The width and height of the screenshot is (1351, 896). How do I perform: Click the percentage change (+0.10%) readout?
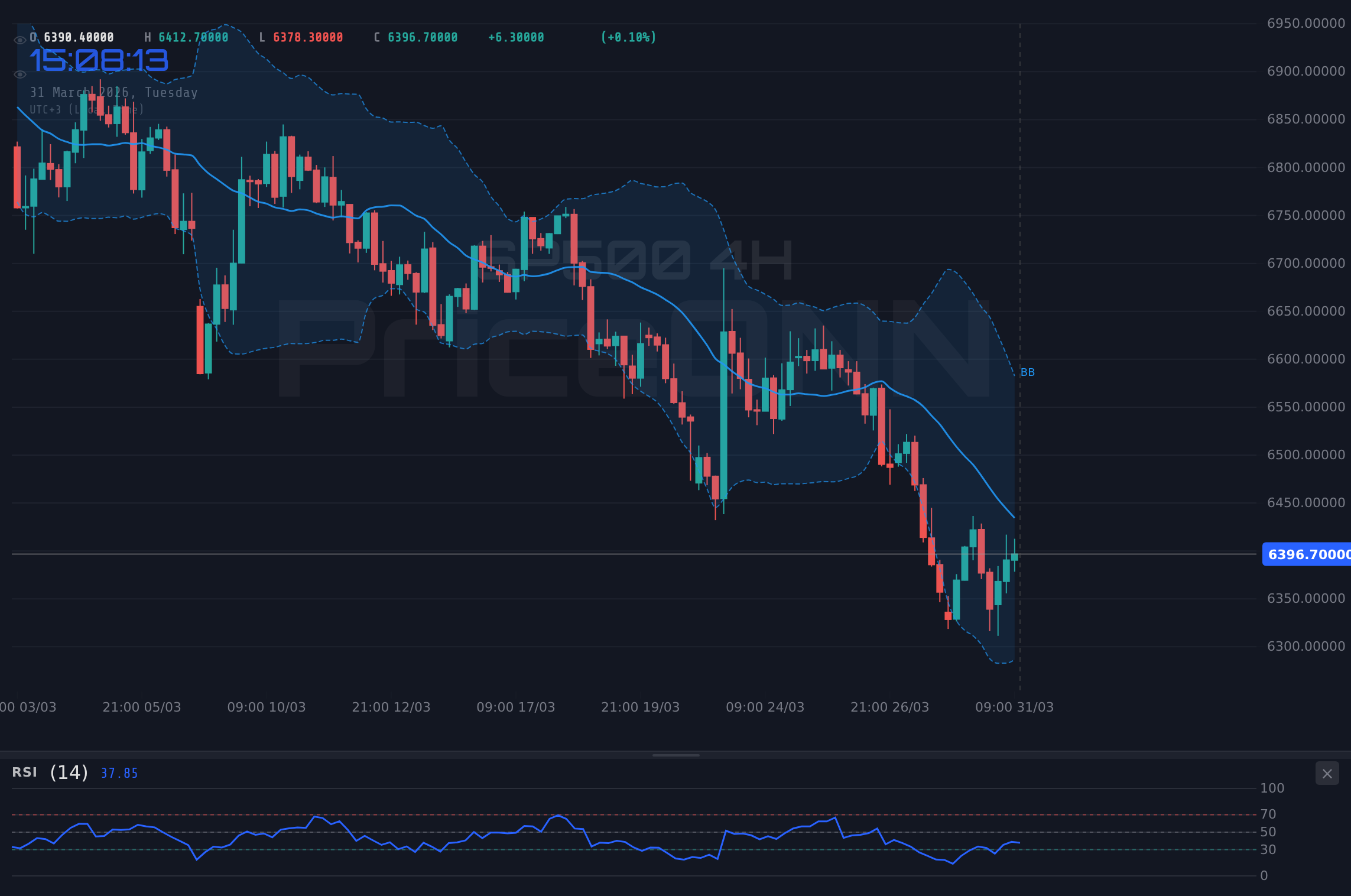click(628, 37)
